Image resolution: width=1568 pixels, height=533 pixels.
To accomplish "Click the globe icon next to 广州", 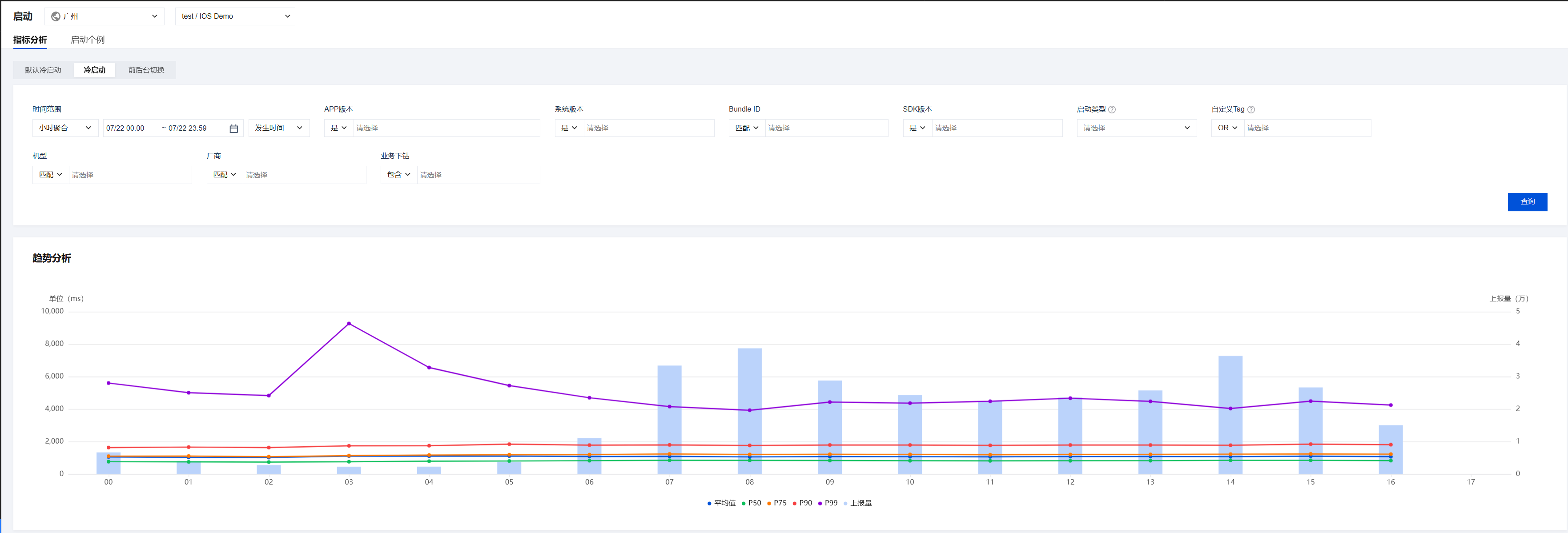I will (x=56, y=16).
